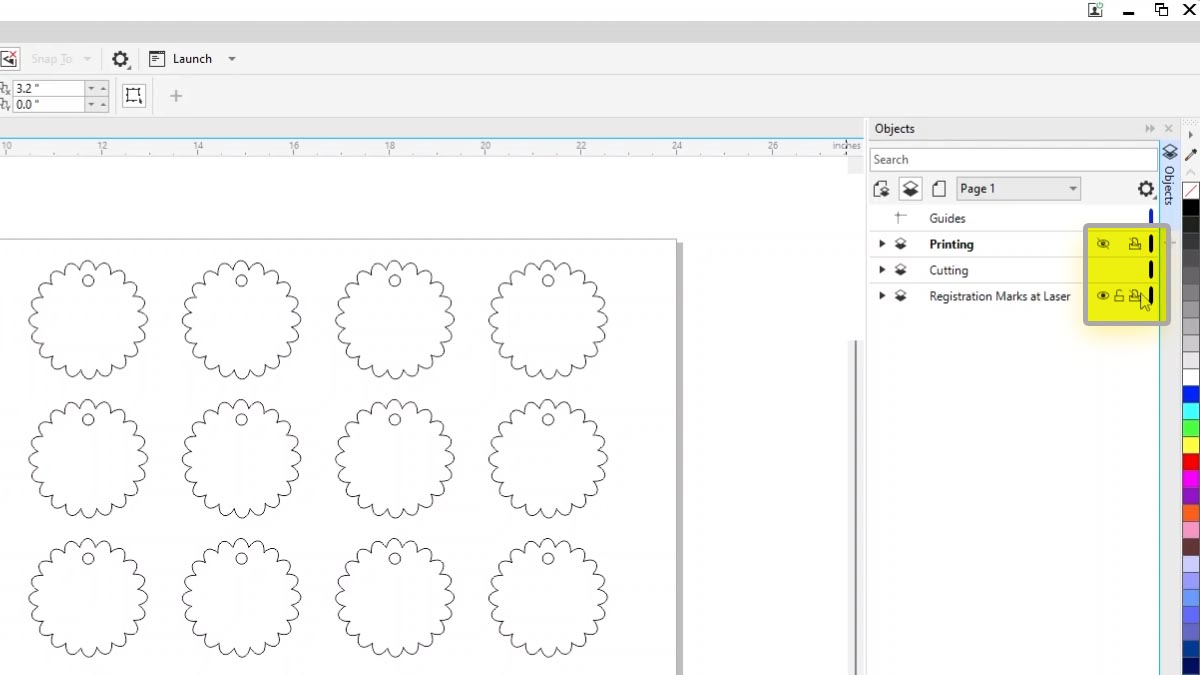Image resolution: width=1200 pixels, height=675 pixels.
Task: Click the Search field in Objects panel
Action: 1012,160
